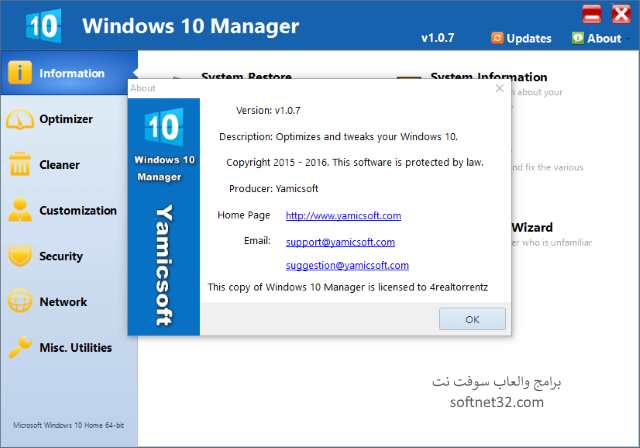Click the Windows 10 logo in About dialog
The width and height of the screenshot is (640, 448).
click(x=164, y=127)
